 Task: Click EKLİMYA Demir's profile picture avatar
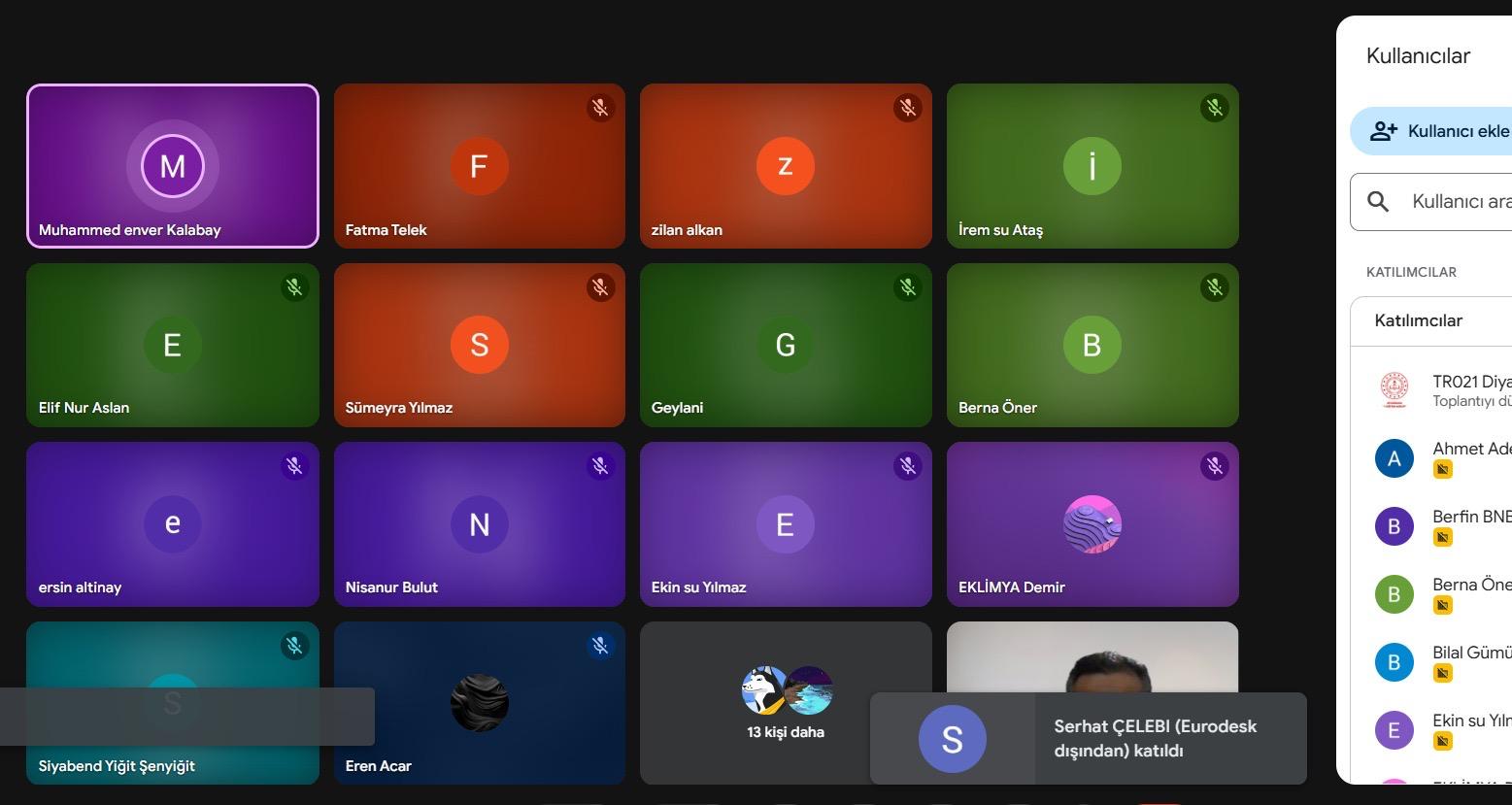tap(1092, 524)
